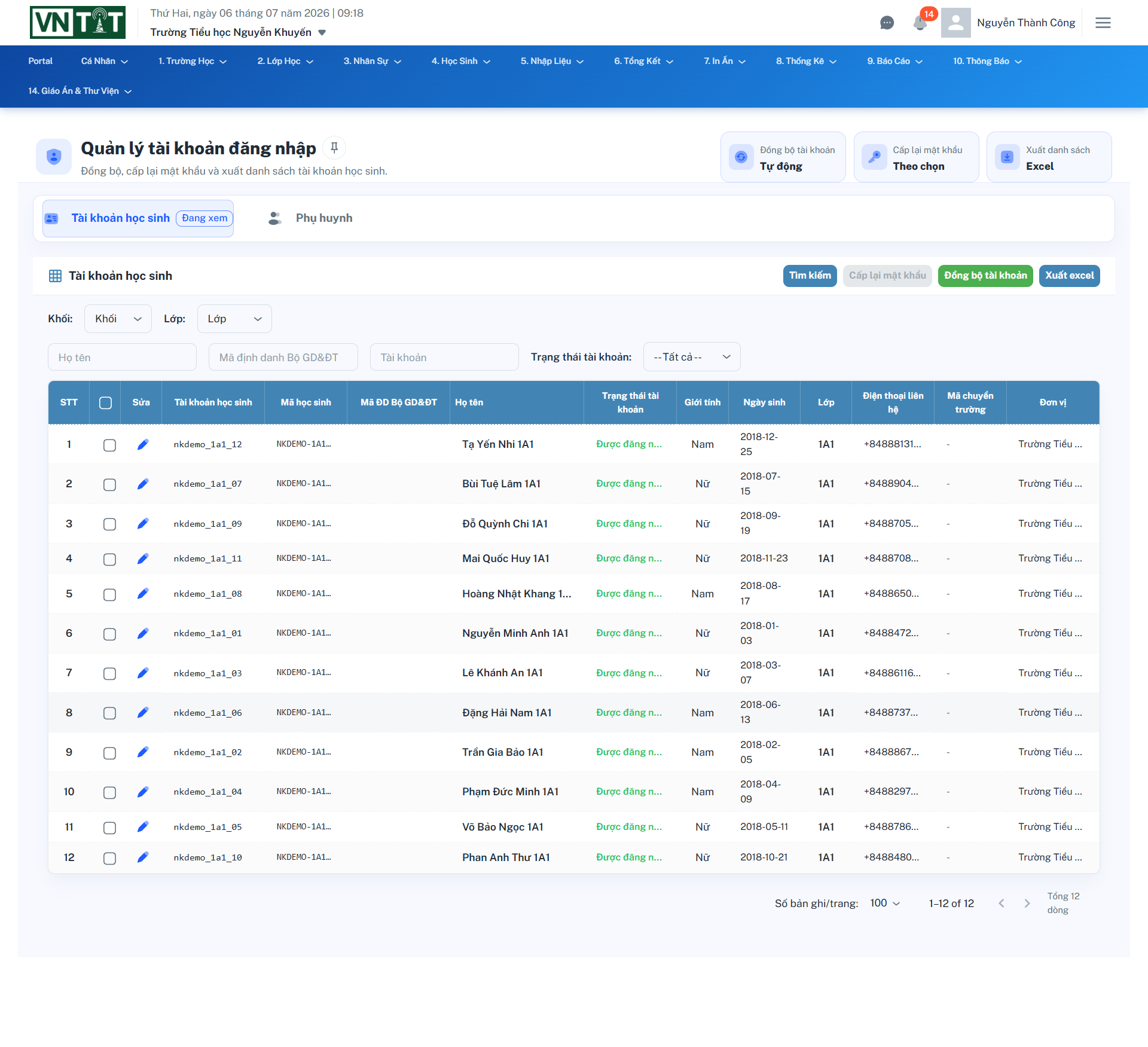Open the Khối dropdown filter
Viewport: 1148px width, 1047px height.
[x=118, y=319]
